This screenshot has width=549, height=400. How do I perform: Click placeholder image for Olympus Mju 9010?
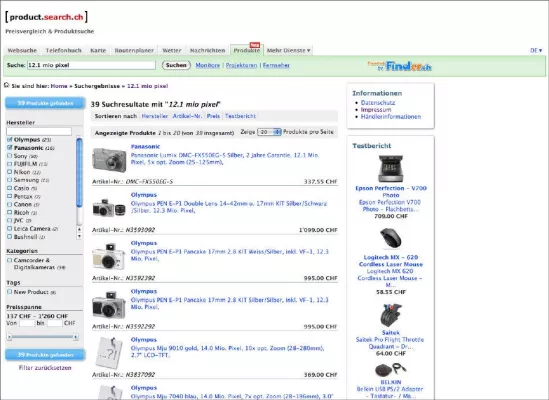click(x=109, y=353)
